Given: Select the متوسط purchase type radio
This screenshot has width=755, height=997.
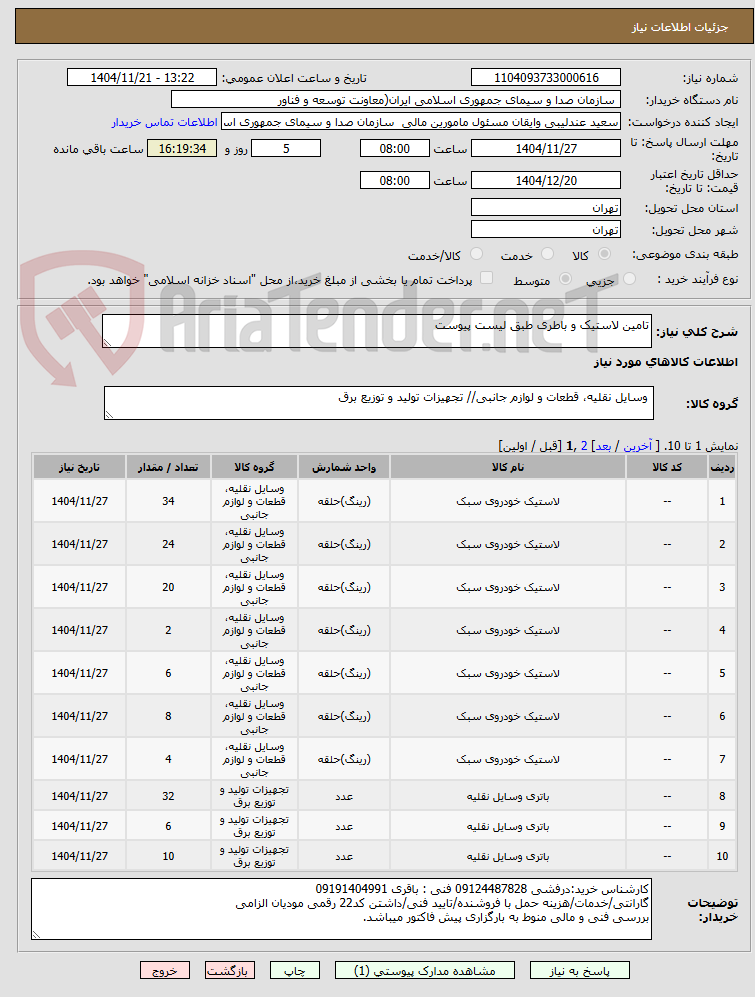Looking at the screenshot, I should (x=565, y=278).
